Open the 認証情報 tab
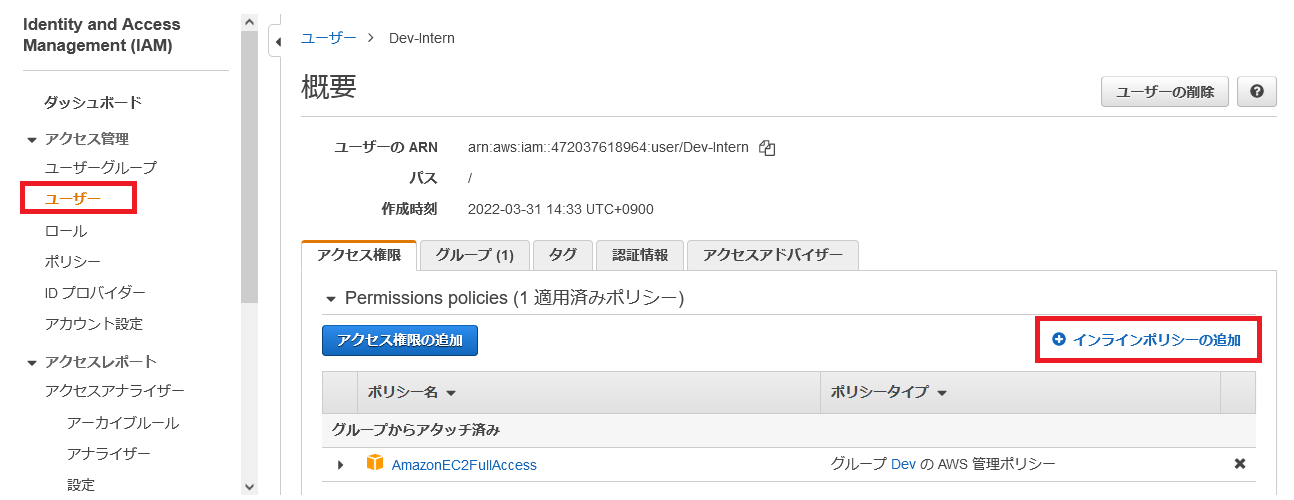This screenshot has width=1294, height=500. coord(639,255)
